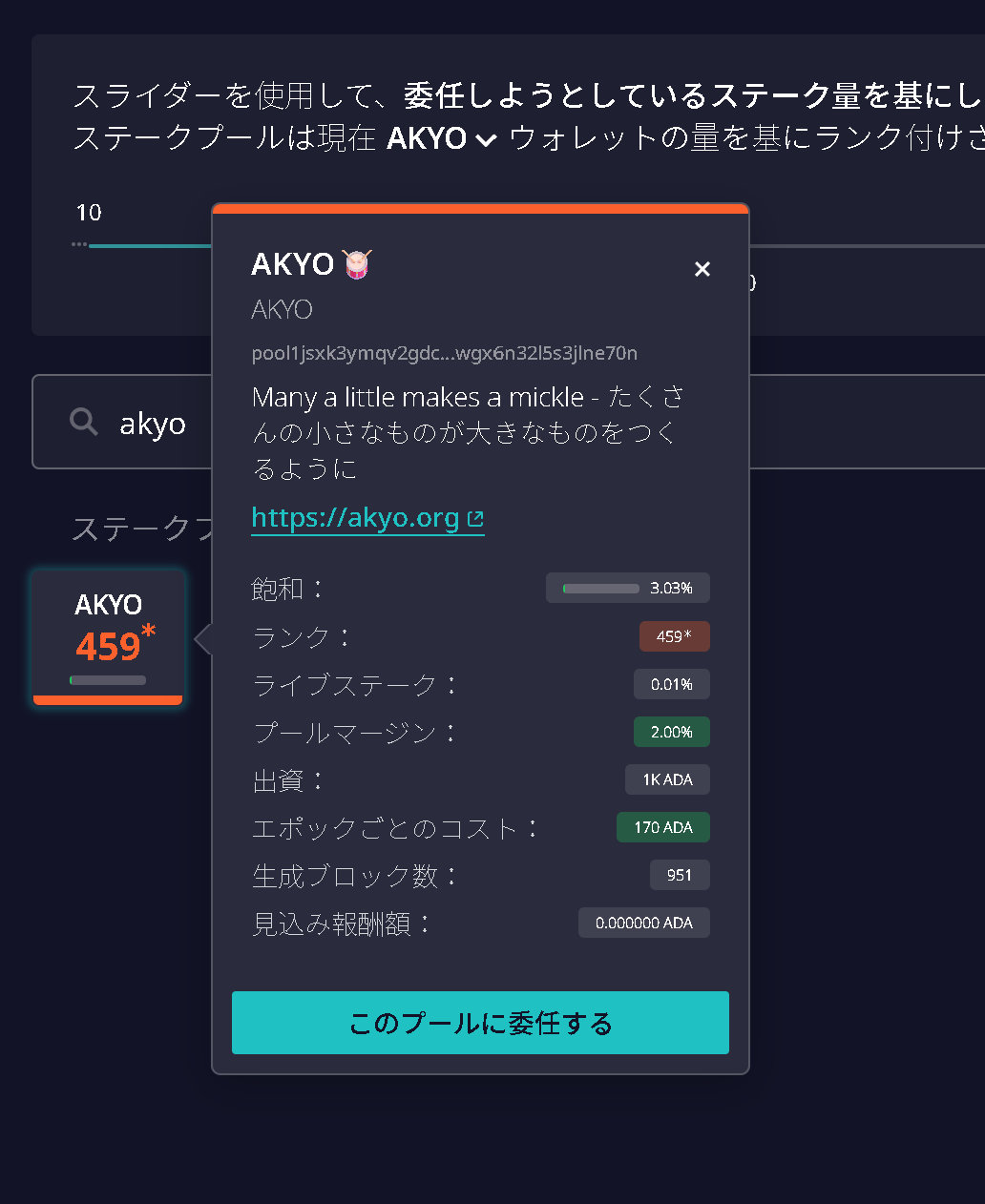The image size is (985, 1204).
Task: Click the 170 ADA epoch cost badge
Action: [663, 827]
